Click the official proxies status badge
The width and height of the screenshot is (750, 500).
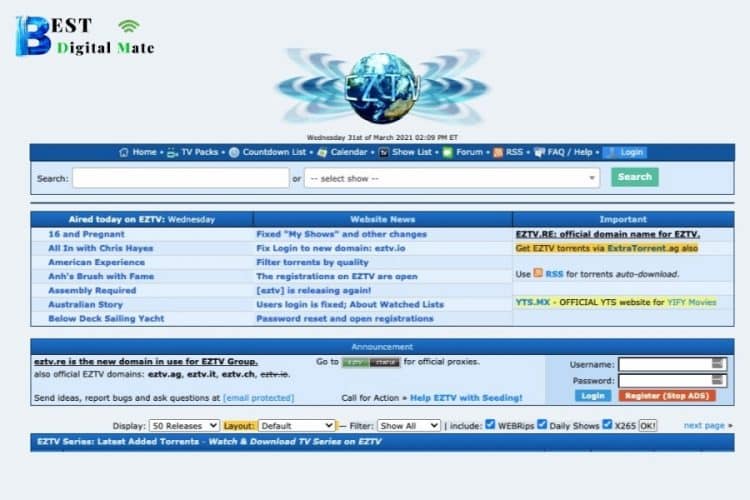click(x=371, y=362)
